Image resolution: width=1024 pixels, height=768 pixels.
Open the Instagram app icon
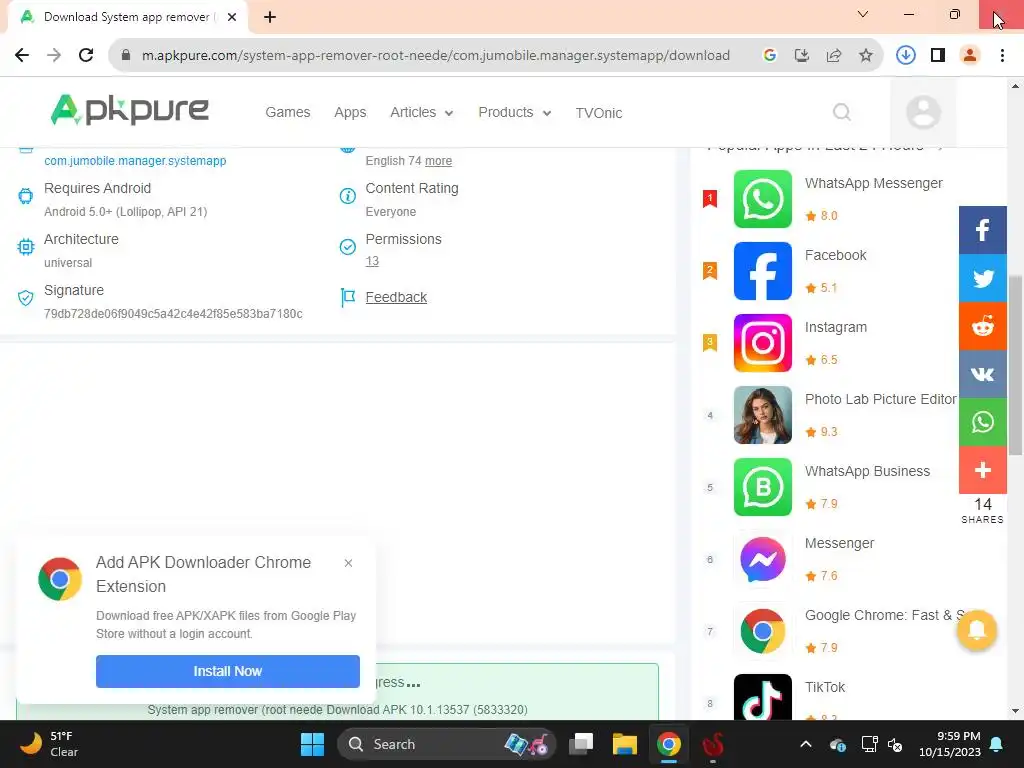[x=762, y=343]
